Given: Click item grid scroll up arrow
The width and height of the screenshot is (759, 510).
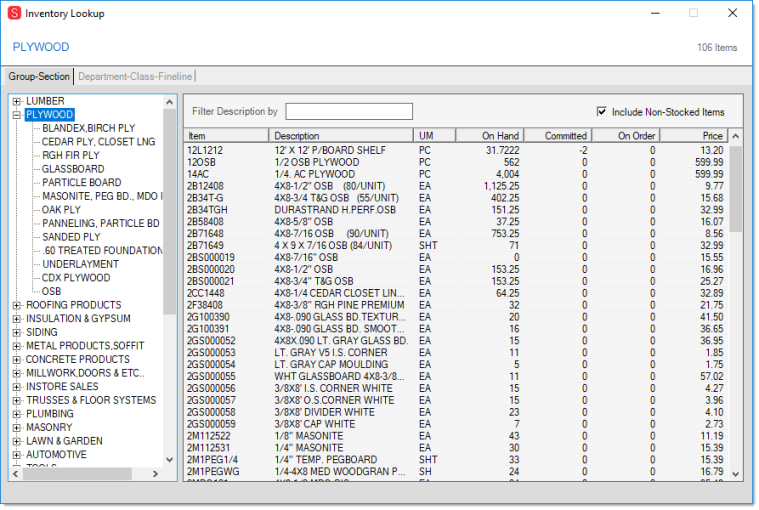Looking at the screenshot, I should (x=735, y=136).
